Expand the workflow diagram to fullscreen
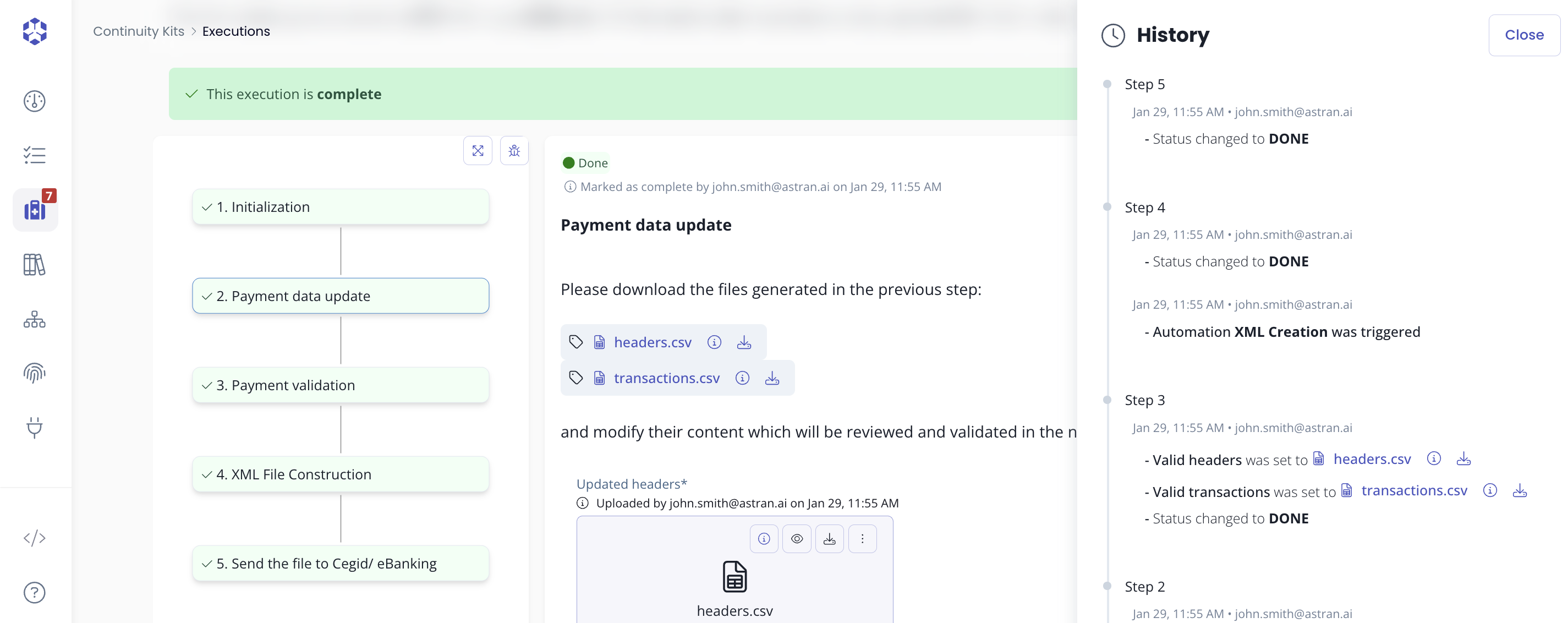Screen dimensions: 1568x623 pyautogui.click(x=478, y=150)
